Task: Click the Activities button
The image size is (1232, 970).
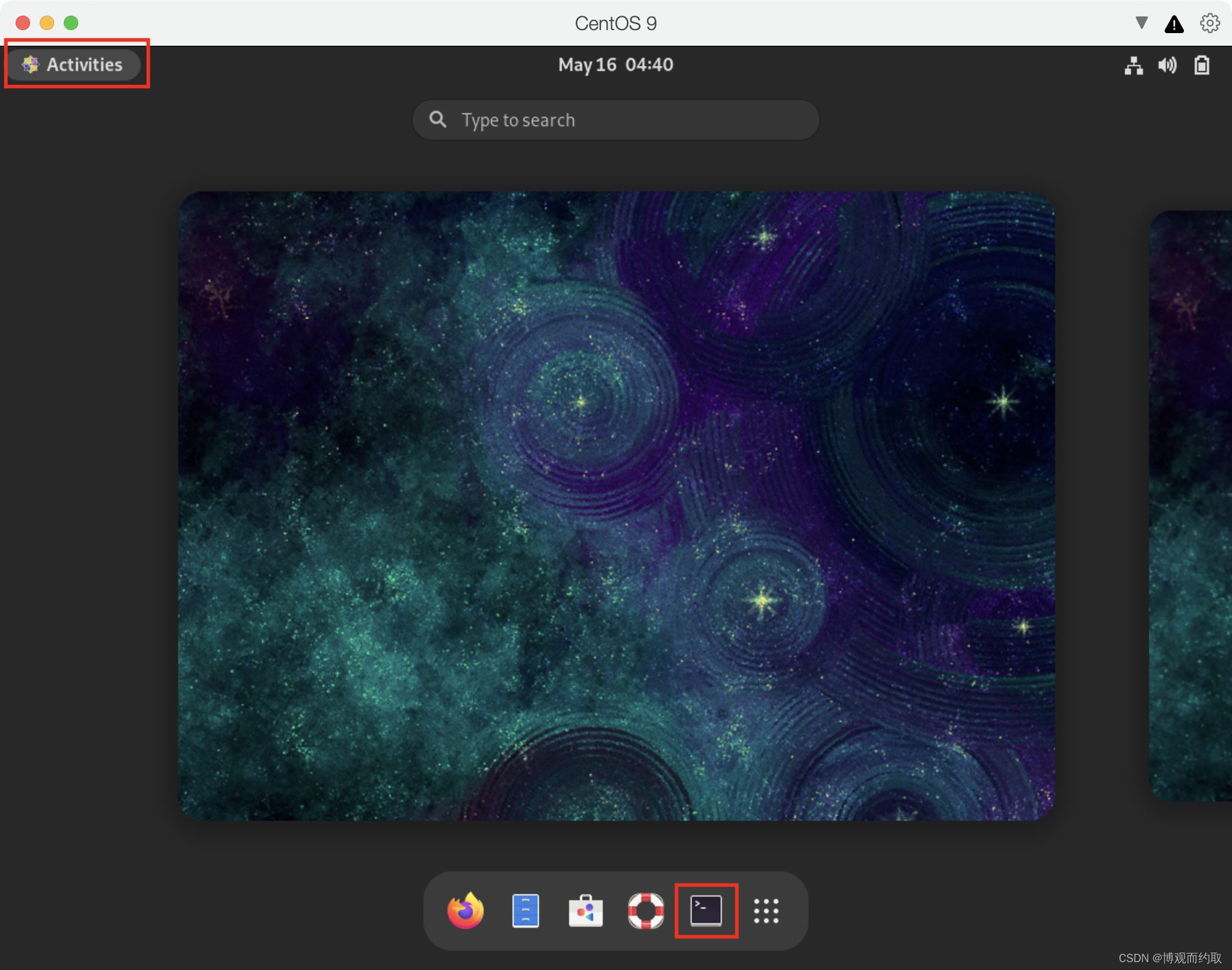Action: click(x=73, y=64)
